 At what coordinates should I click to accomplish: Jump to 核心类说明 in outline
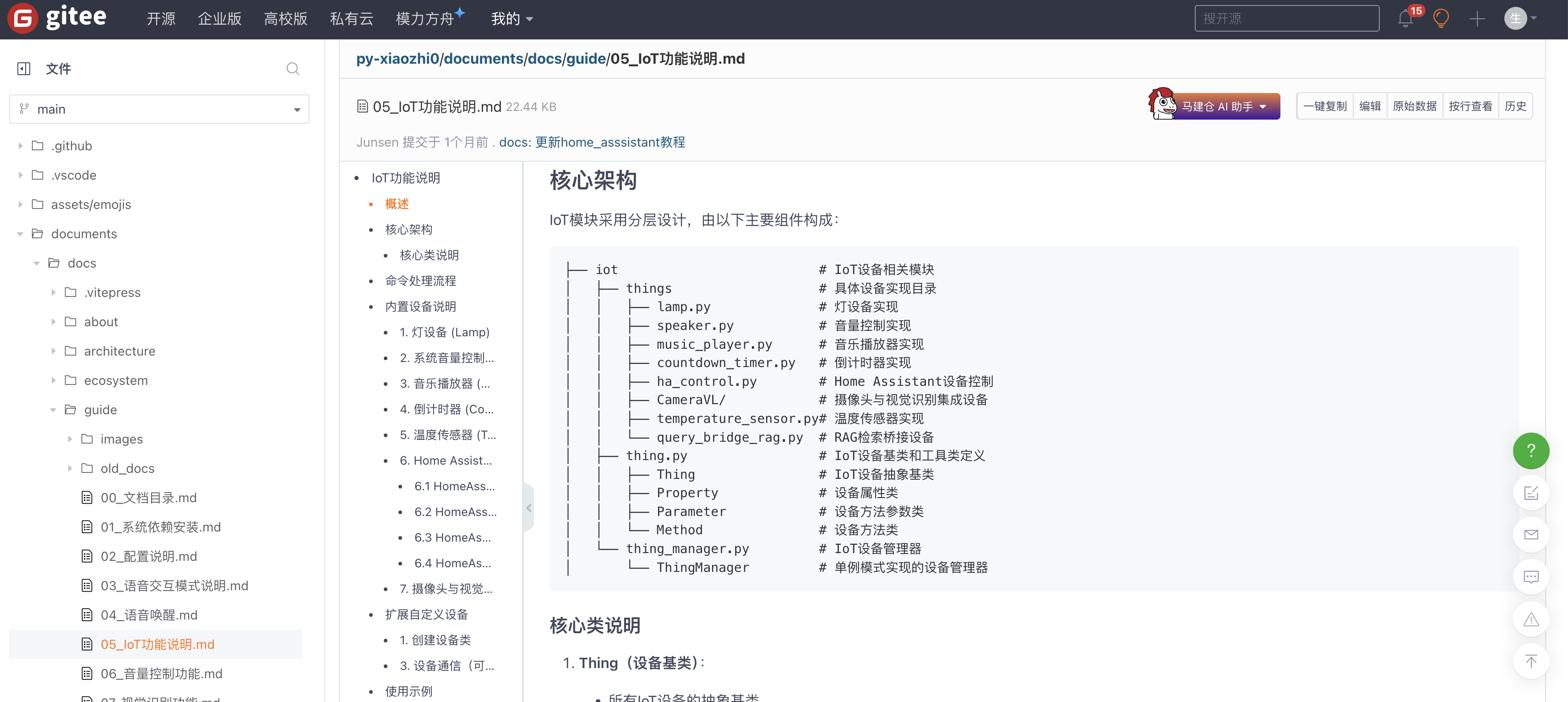coord(429,255)
